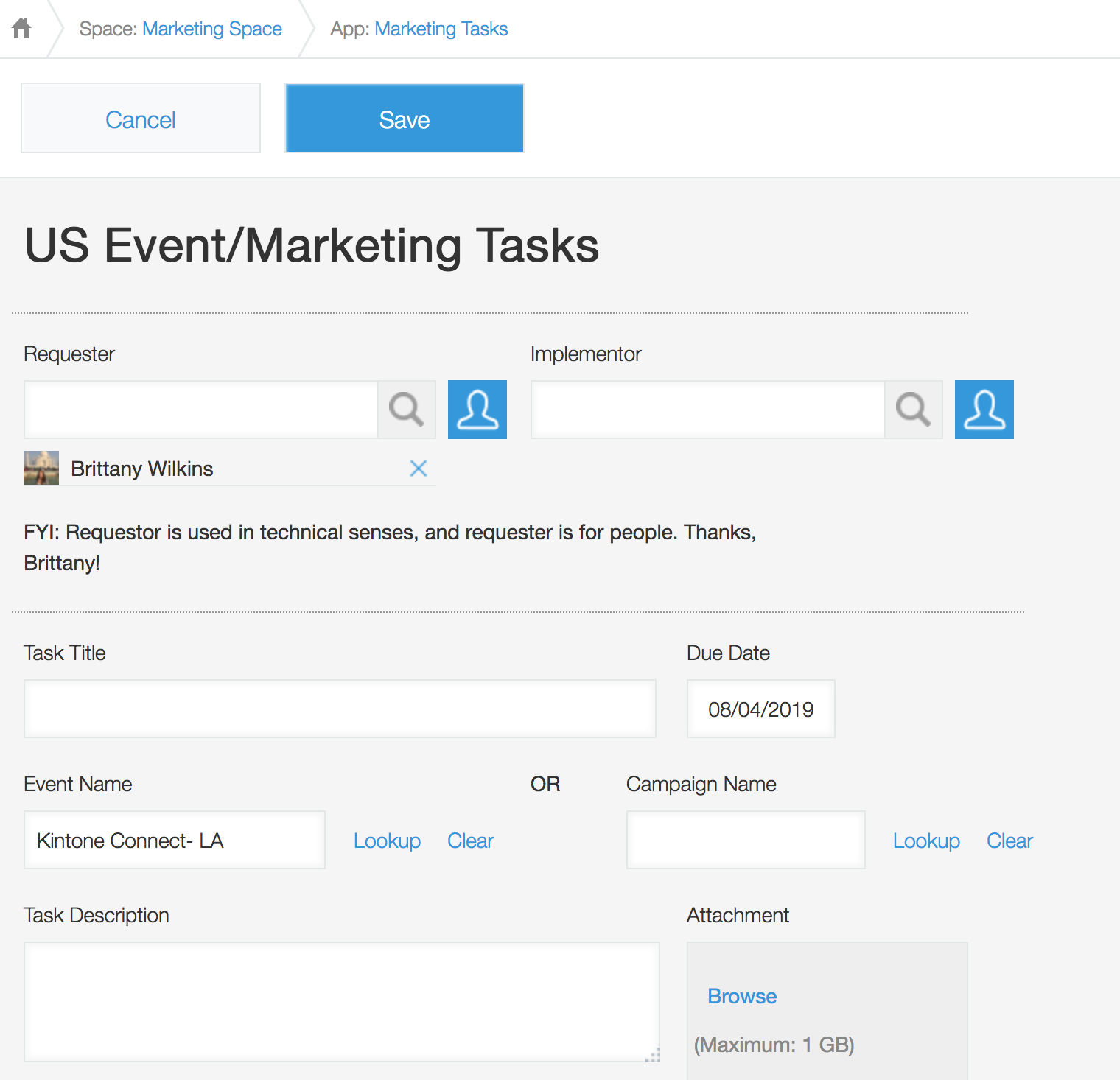Lookup the Event Name value
Image resolution: width=1120 pixels, height=1080 pixels.
pos(387,841)
